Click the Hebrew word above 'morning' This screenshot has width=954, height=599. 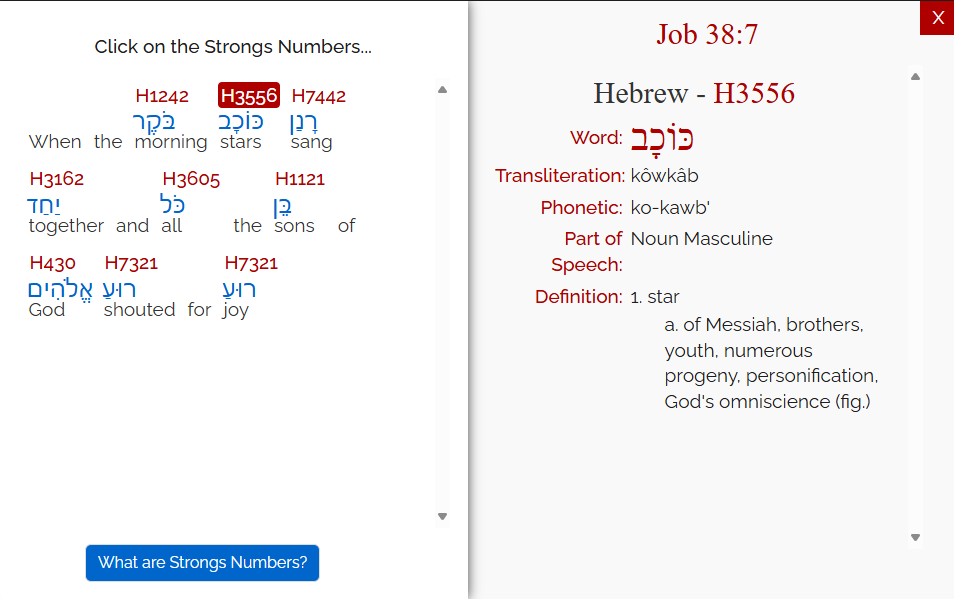(x=154, y=121)
